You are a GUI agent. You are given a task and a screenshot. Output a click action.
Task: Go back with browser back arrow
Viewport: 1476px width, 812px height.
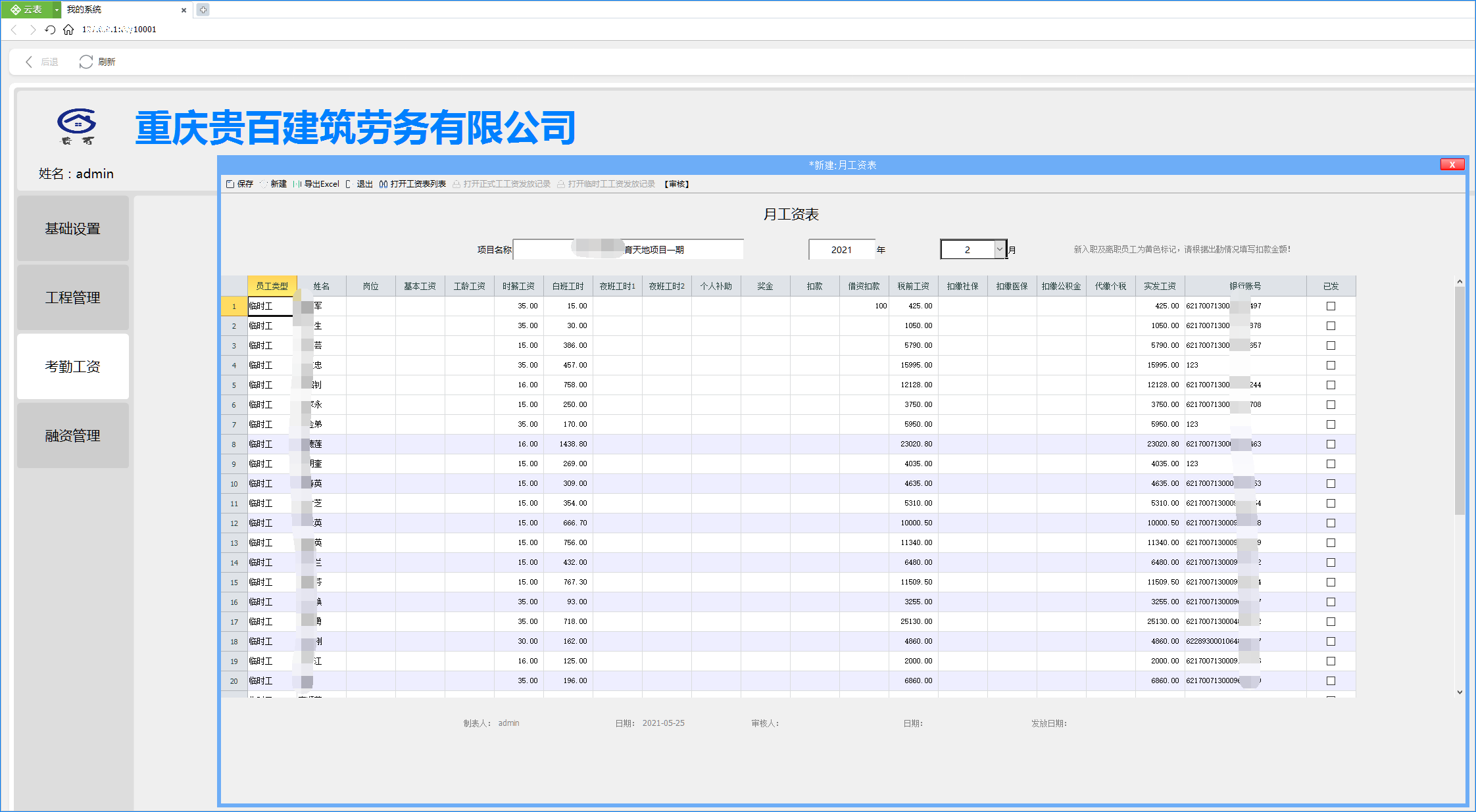14,30
